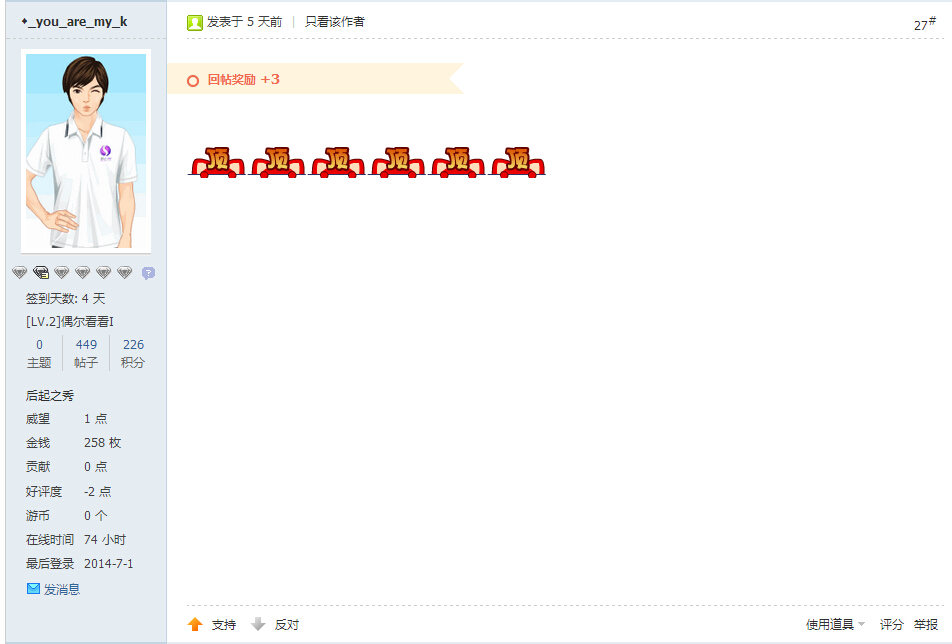Click the gray downvote arrow icon
Screen dimensions: 952x644
(x=258, y=624)
